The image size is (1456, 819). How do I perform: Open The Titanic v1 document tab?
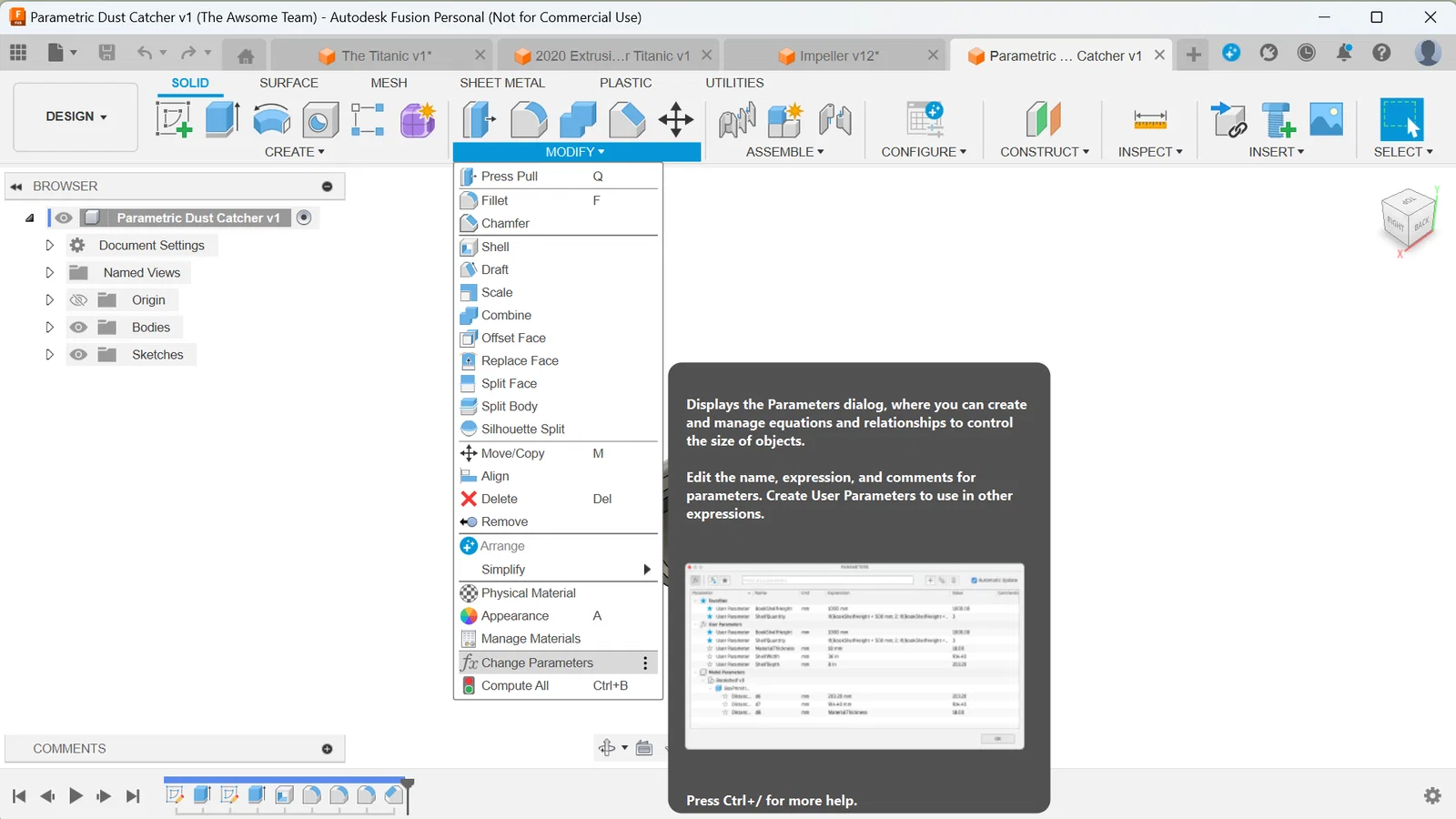pyautogui.click(x=386, y=56)
